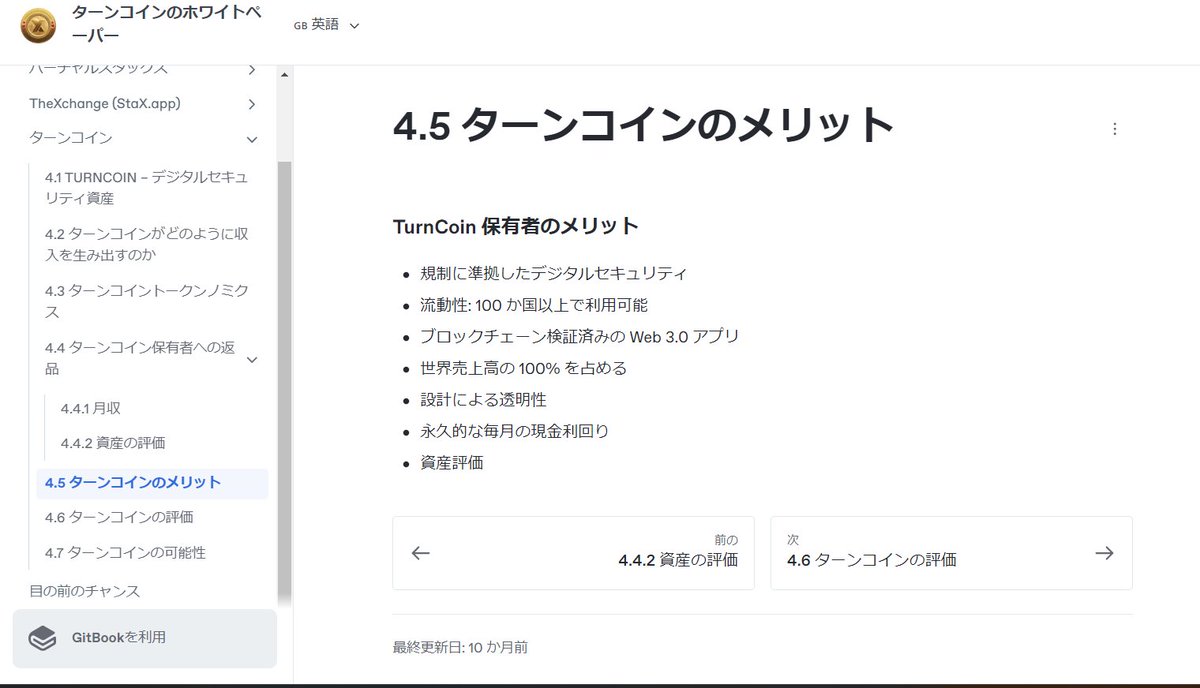Open 4.2 ターンコインがどのように収入を生み出すのか

click(148, 245)
